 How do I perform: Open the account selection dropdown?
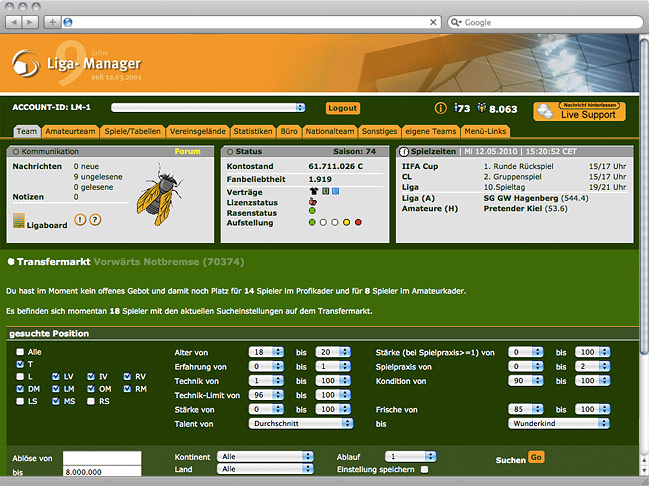tap(208, 108)
